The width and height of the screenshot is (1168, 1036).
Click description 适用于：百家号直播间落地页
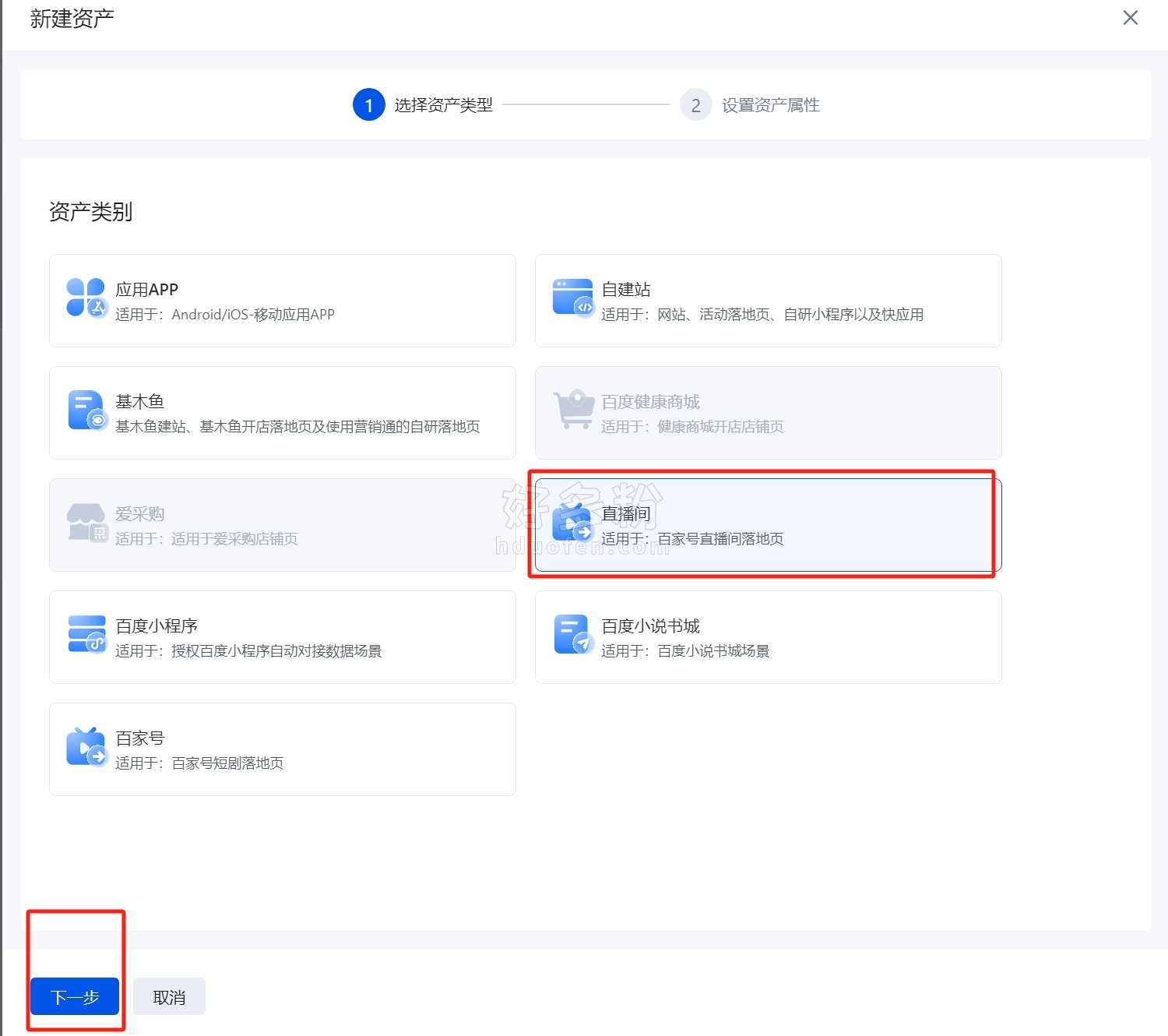[x=692, y=539]
